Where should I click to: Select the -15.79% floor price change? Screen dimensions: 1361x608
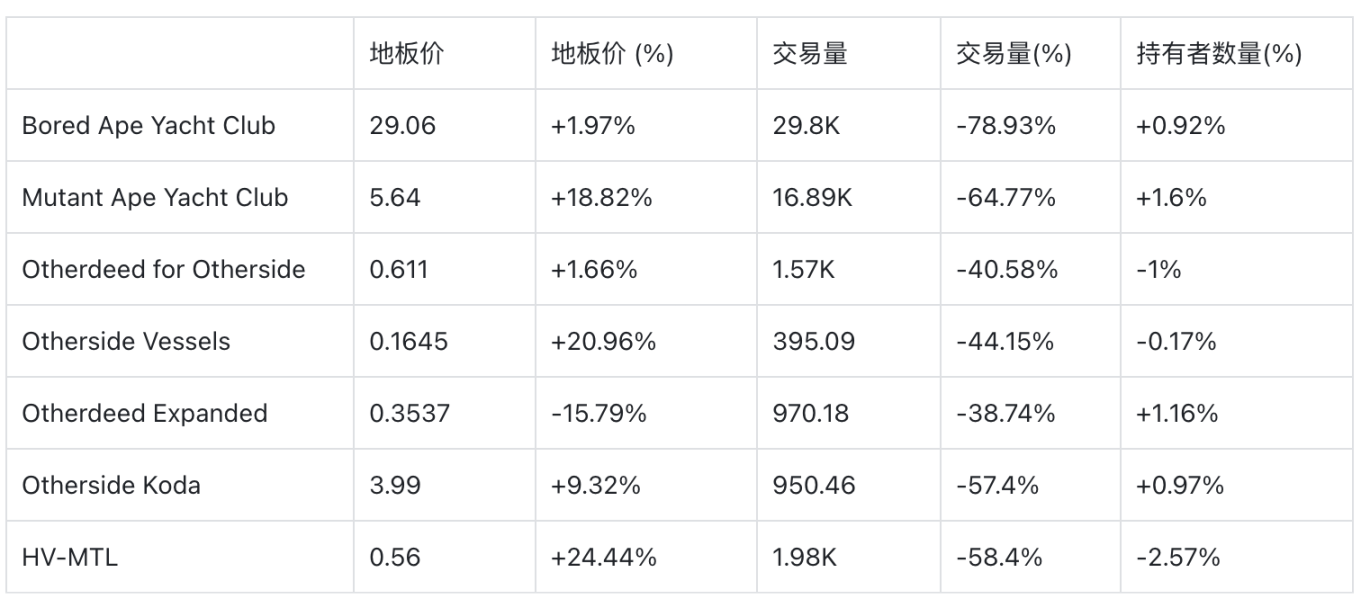[599, 414]
